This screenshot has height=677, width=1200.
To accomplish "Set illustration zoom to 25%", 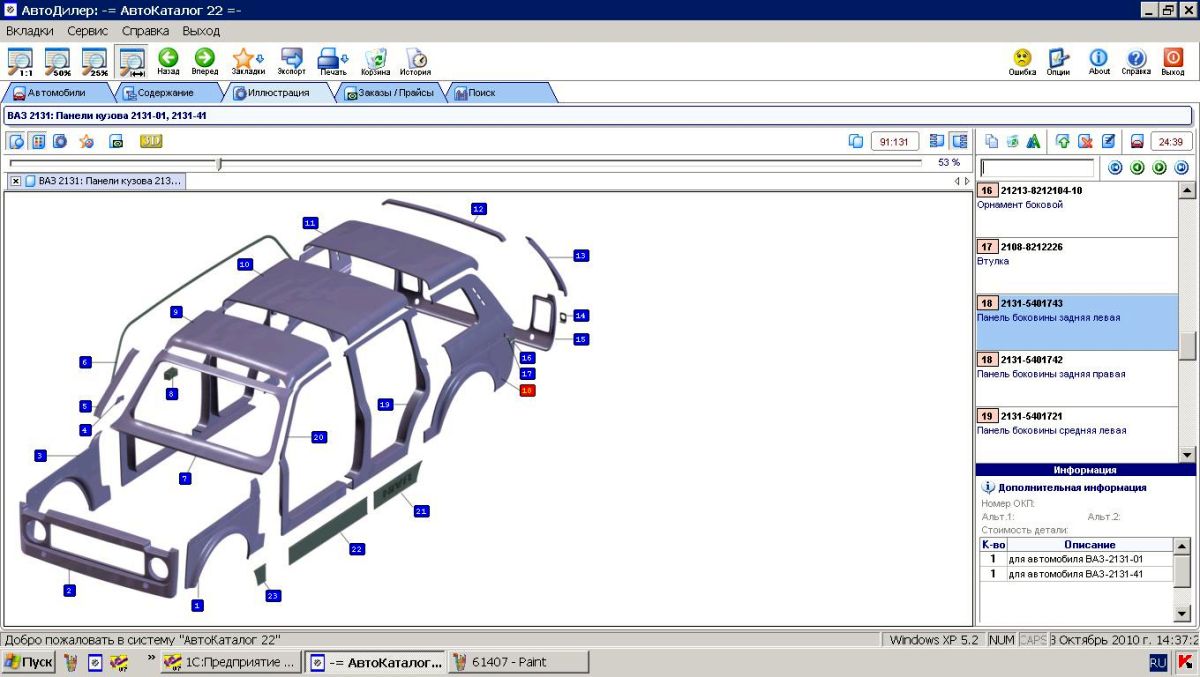I will tap(94, 61).
